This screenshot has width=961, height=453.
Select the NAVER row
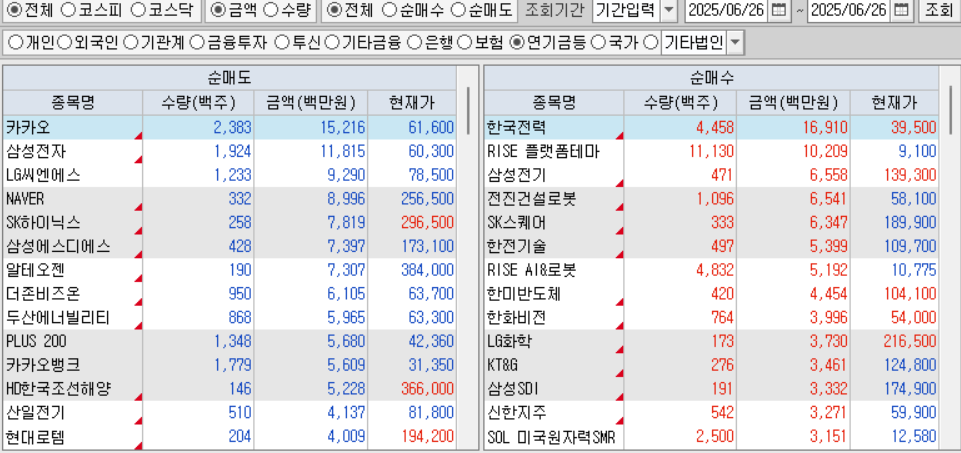point(230,199)
